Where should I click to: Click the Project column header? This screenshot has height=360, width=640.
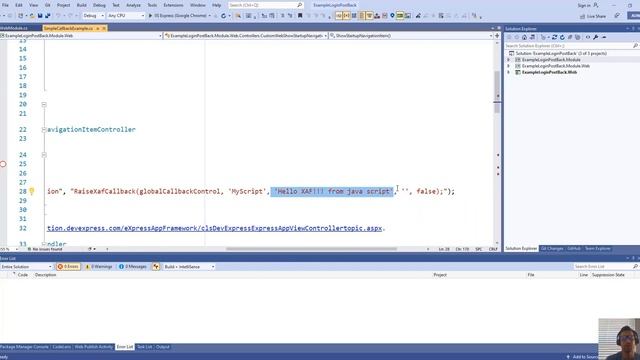coord(440,275)
